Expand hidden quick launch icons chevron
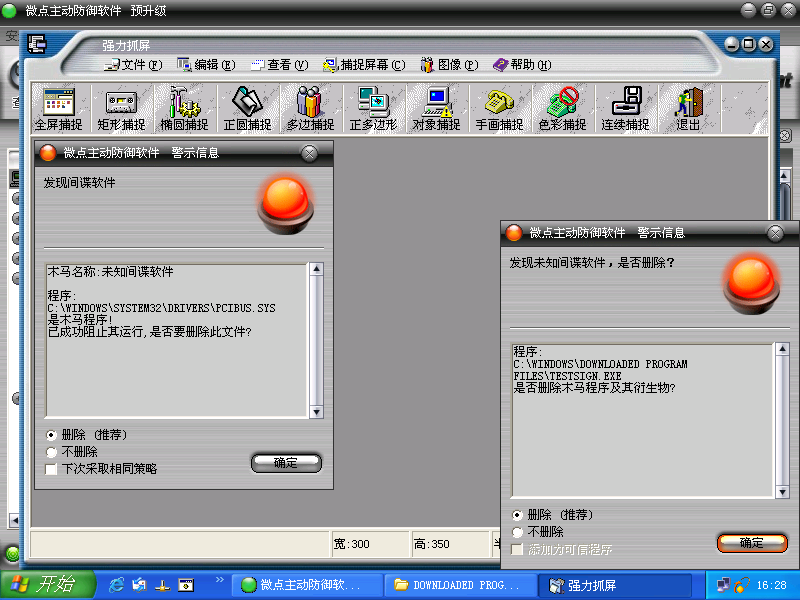Screen dimensions: 800x600 219,582
